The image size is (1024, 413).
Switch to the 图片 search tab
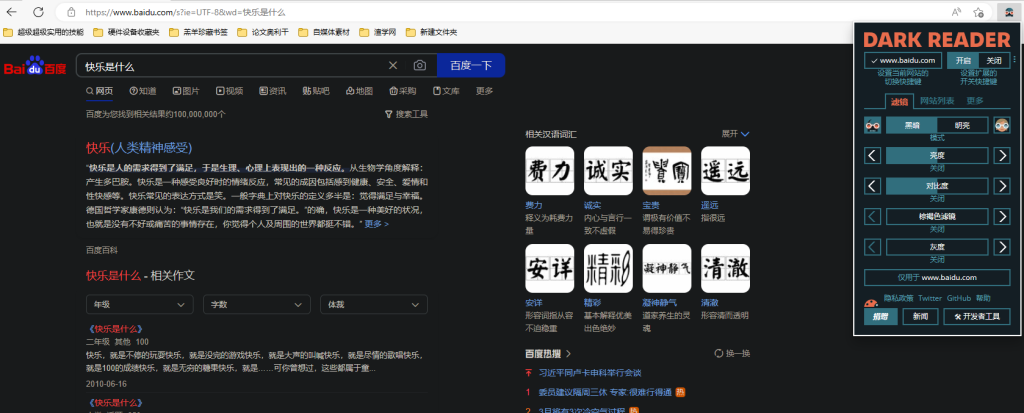(x=186, y=91)
